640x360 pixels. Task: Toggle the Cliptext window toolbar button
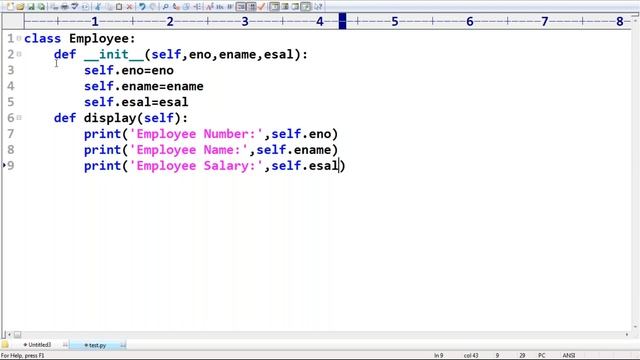click(x=285, y=7)
